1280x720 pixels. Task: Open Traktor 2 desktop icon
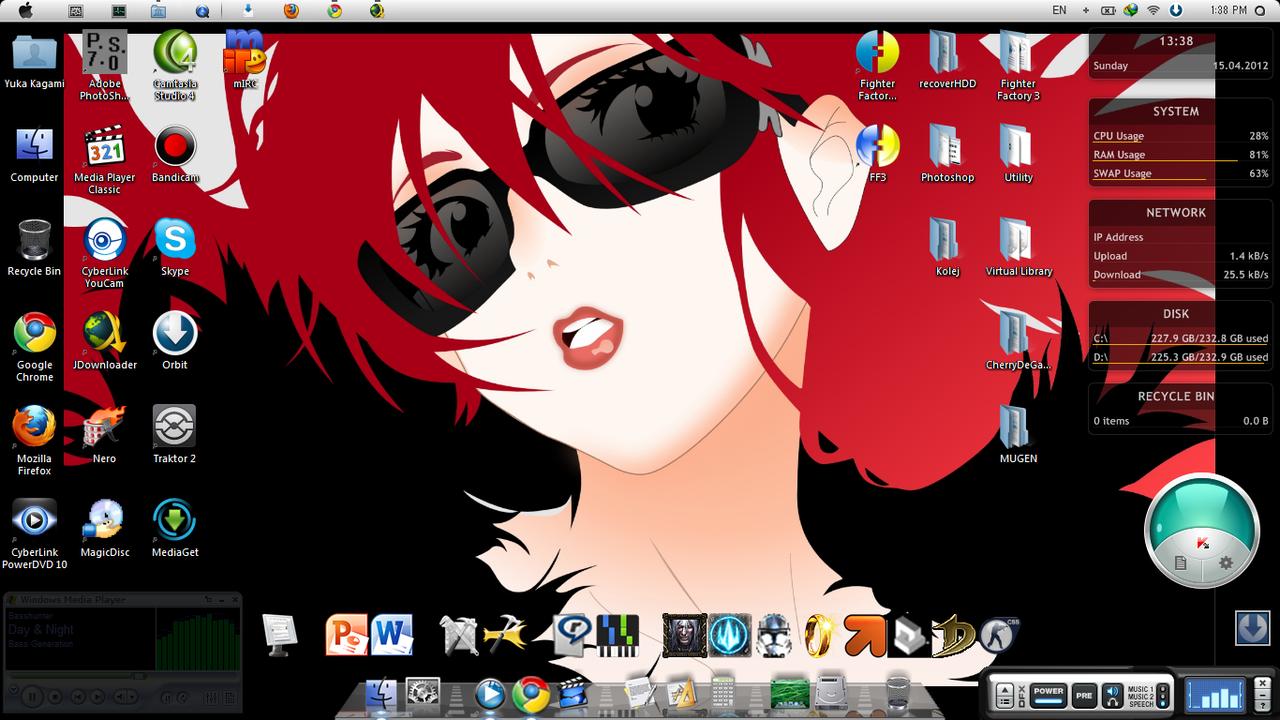pyautogui.click(x=174, y=428)
